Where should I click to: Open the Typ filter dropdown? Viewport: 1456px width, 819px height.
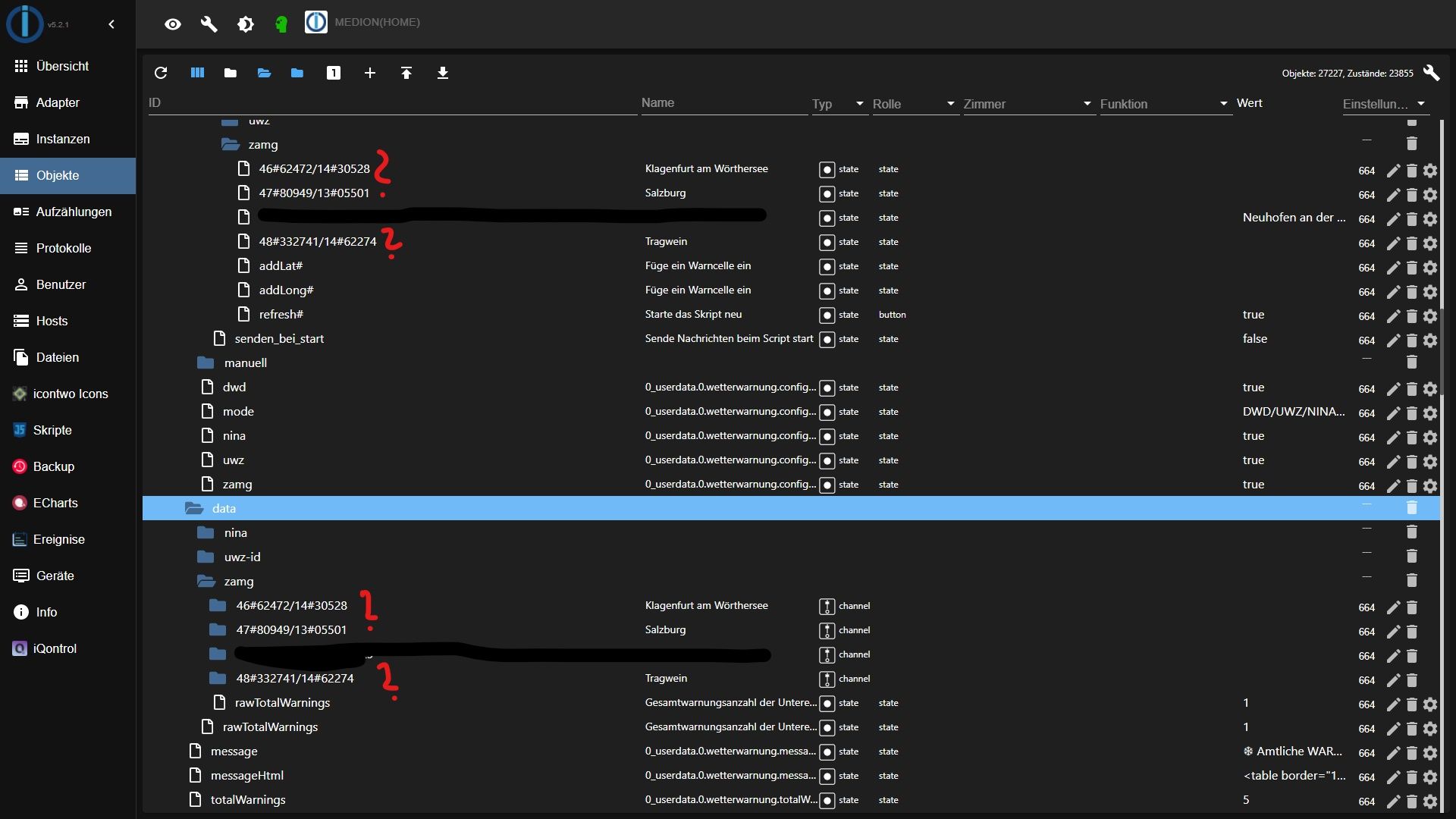839,104
